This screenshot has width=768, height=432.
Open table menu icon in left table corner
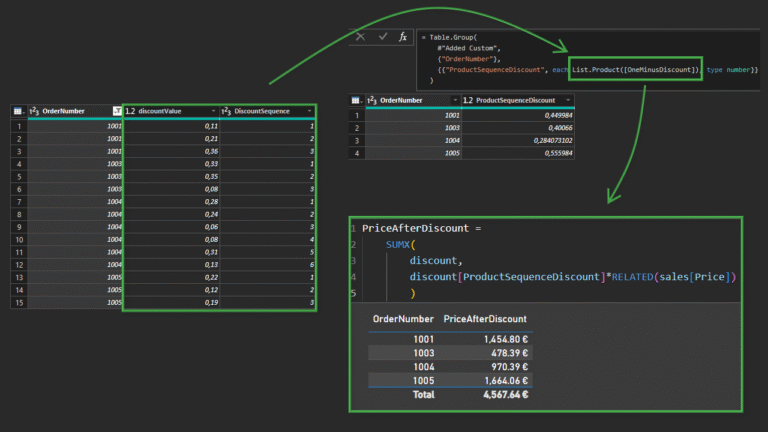click(17, 110)
